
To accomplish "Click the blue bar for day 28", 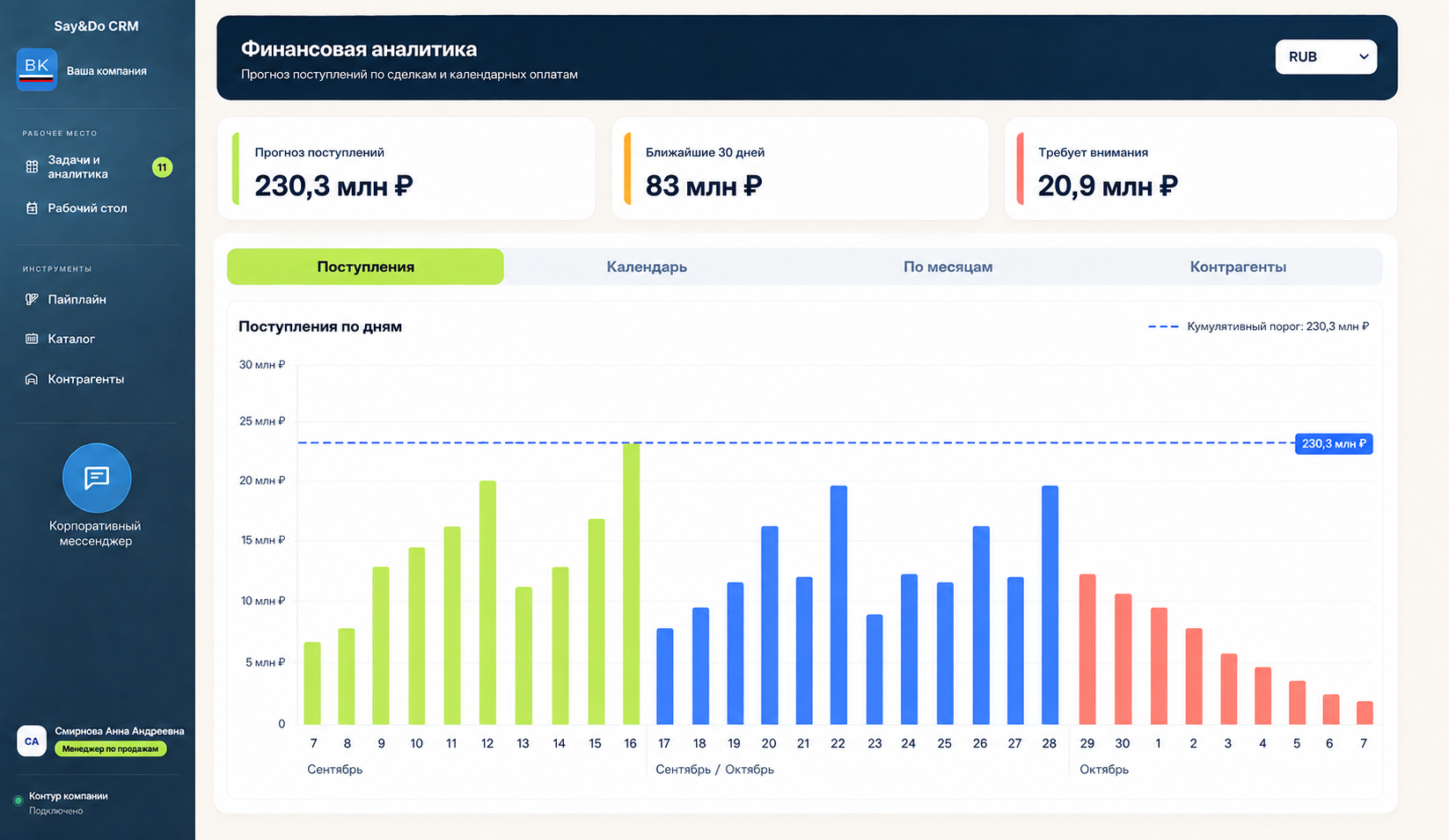I will click(1050, 605).
